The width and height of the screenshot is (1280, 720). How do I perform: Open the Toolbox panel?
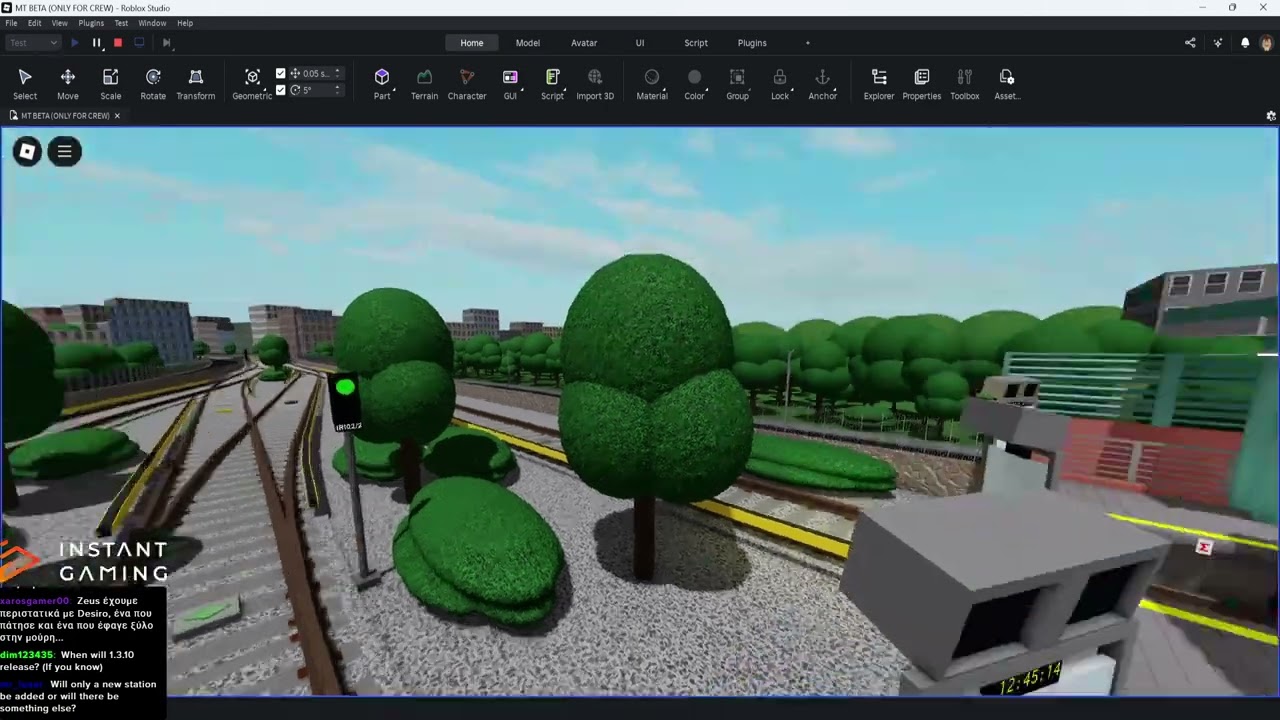click(965, 84)
